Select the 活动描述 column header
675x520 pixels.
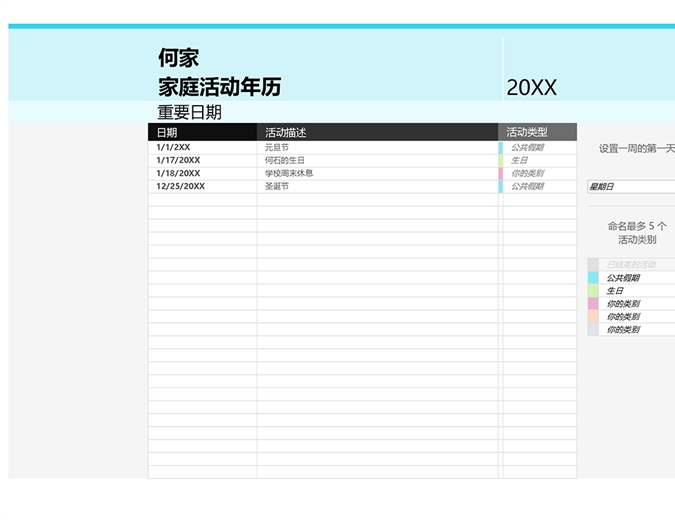(377, 132)
